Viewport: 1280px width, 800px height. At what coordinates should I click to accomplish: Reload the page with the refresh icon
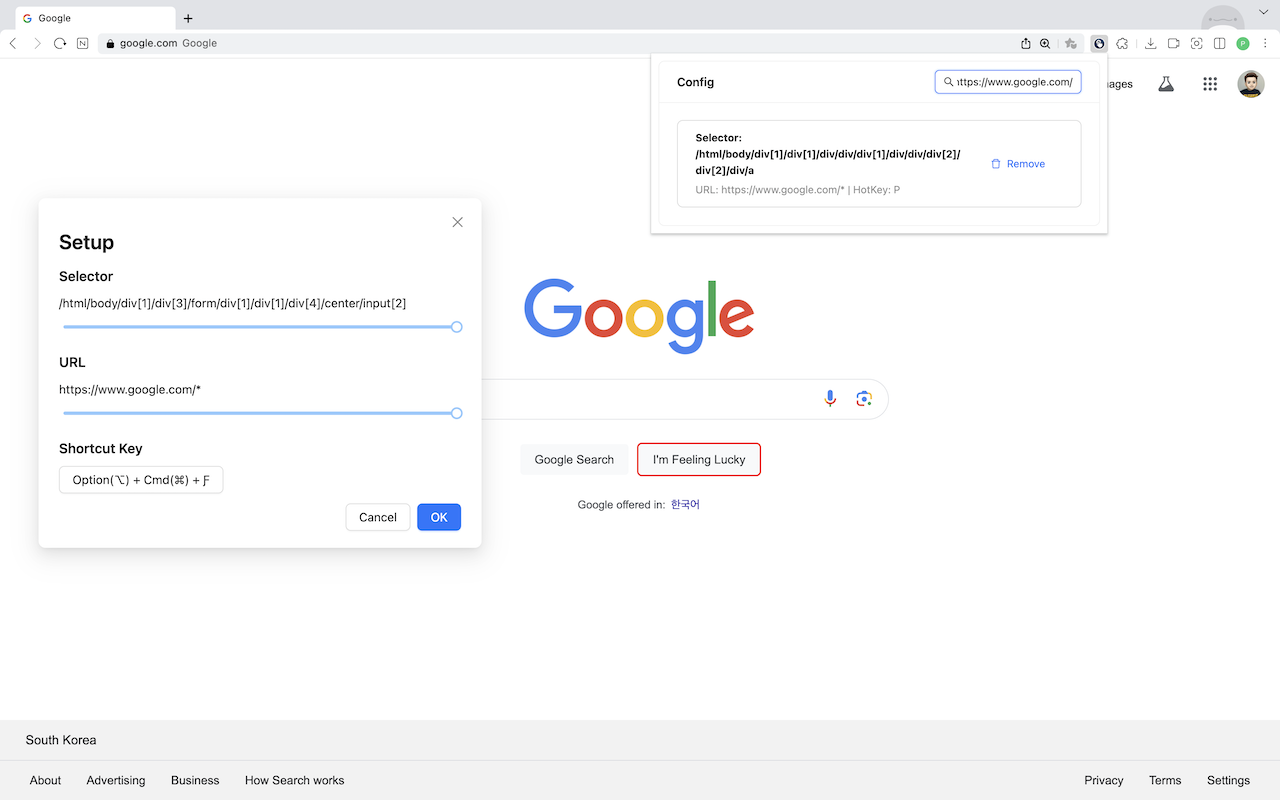tap(60, 43)
